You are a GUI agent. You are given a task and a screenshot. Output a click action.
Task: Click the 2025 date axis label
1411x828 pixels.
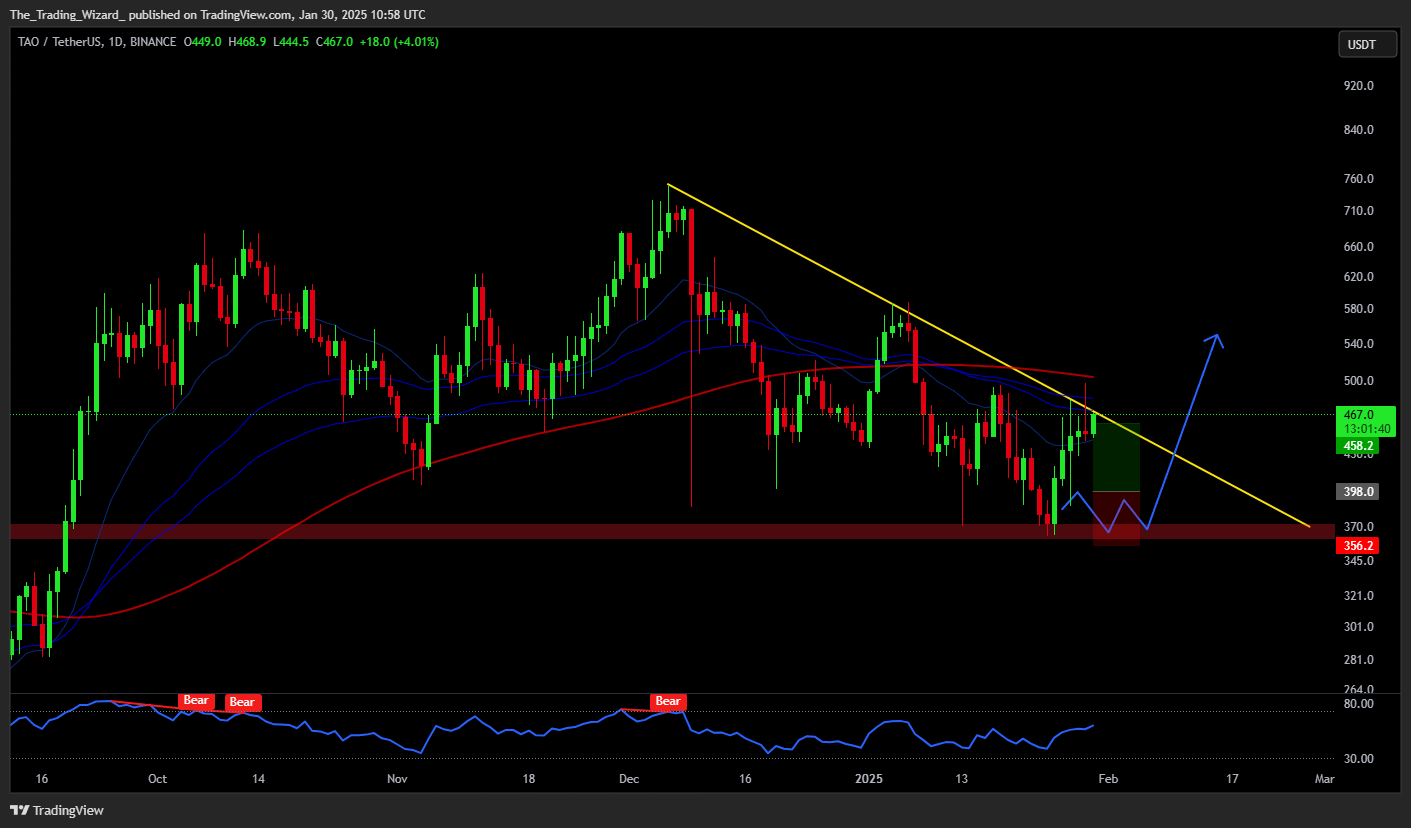868,779
